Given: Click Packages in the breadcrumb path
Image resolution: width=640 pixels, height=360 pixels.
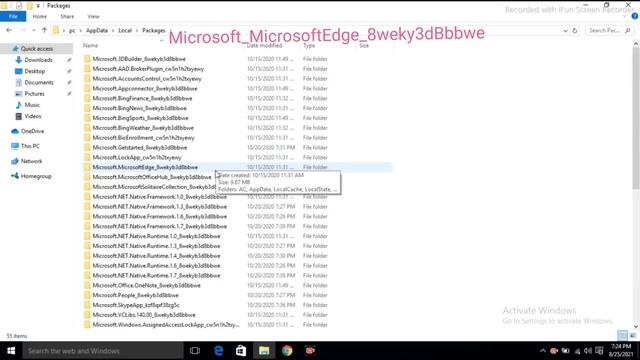Looking at the screenshot, I should pos(153,31).
